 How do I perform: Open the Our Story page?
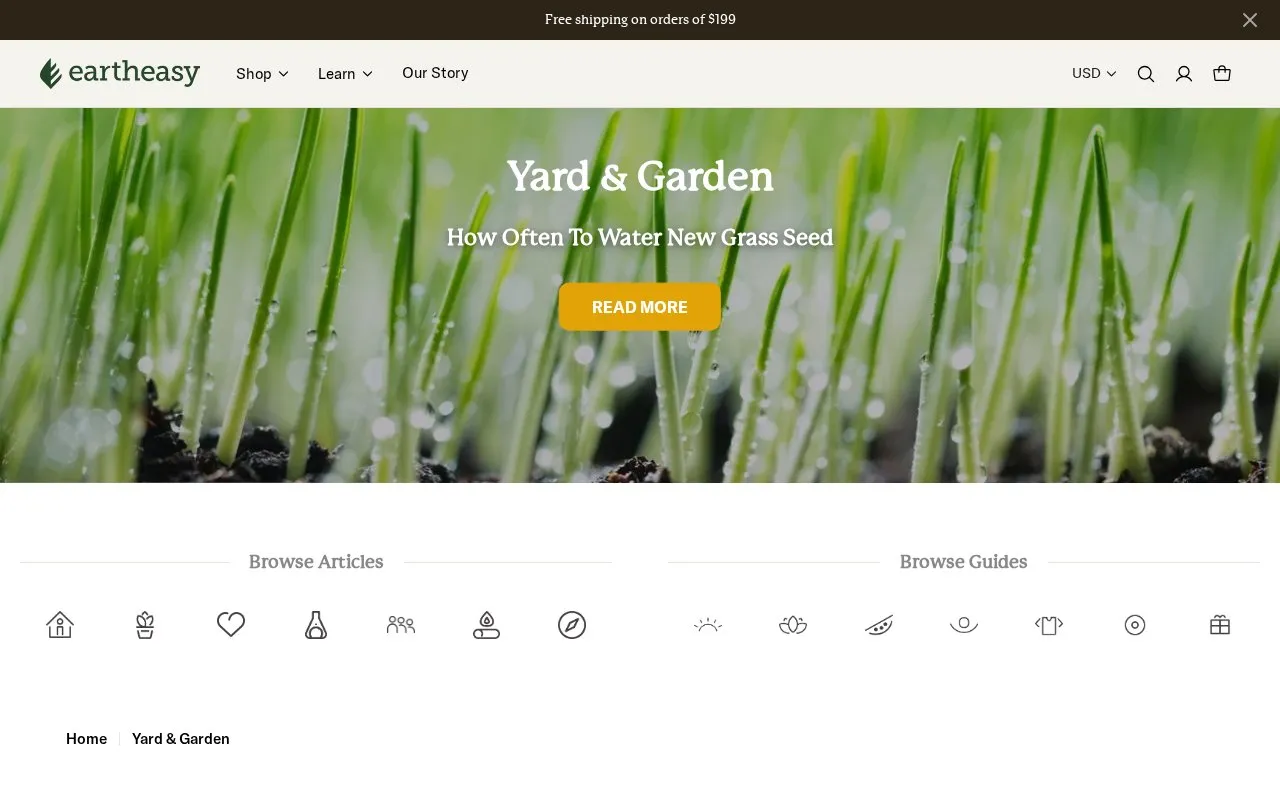click(x=435, y=73)
